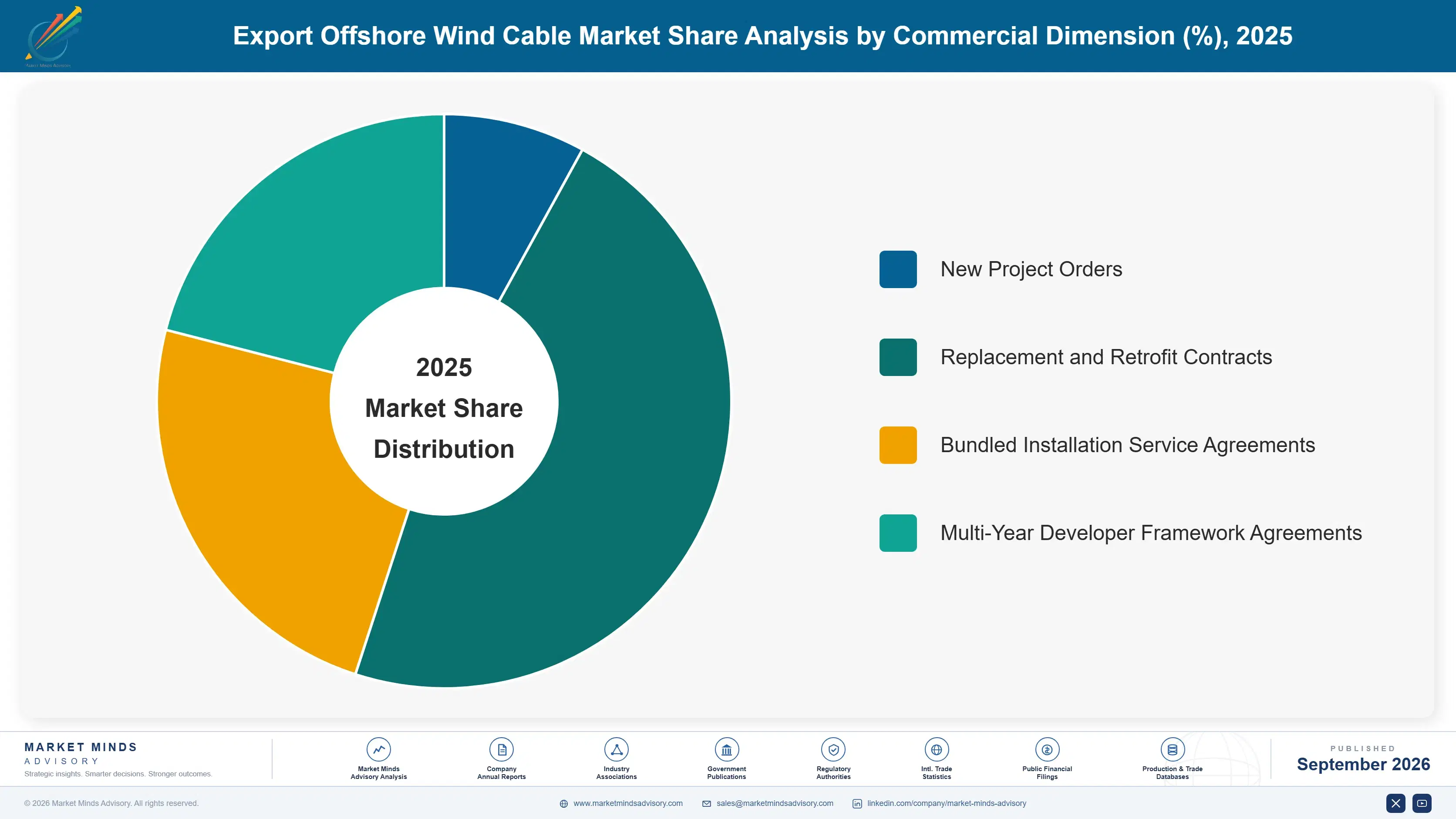Click the New Project Orders blue swatch
Image resolution: width=1456 pixels, height=819 pixels.
click(x=897, y=269)
